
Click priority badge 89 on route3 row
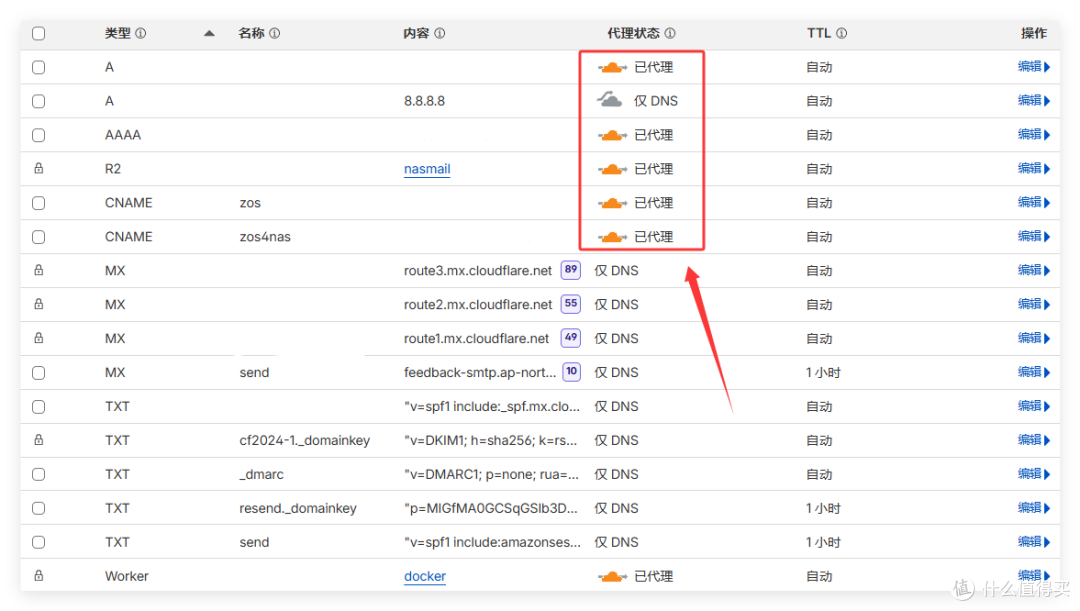click(x=571, y=270)
